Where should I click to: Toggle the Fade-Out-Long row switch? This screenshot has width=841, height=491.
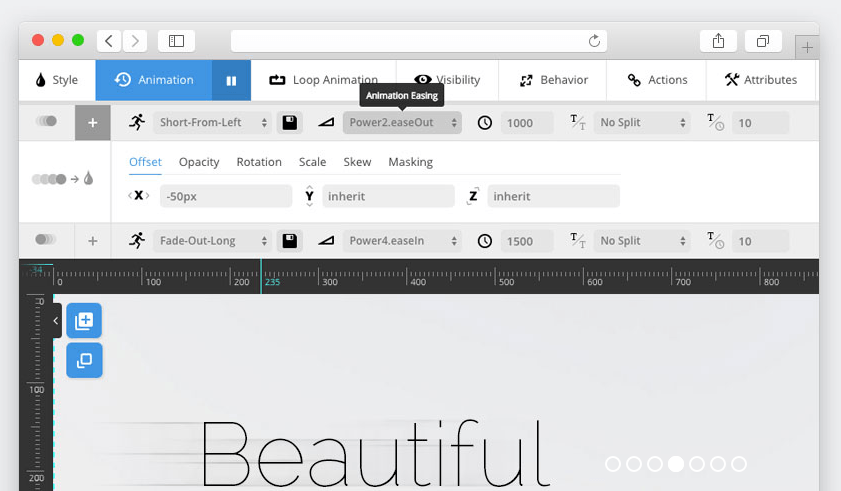(x=46, y=240)
